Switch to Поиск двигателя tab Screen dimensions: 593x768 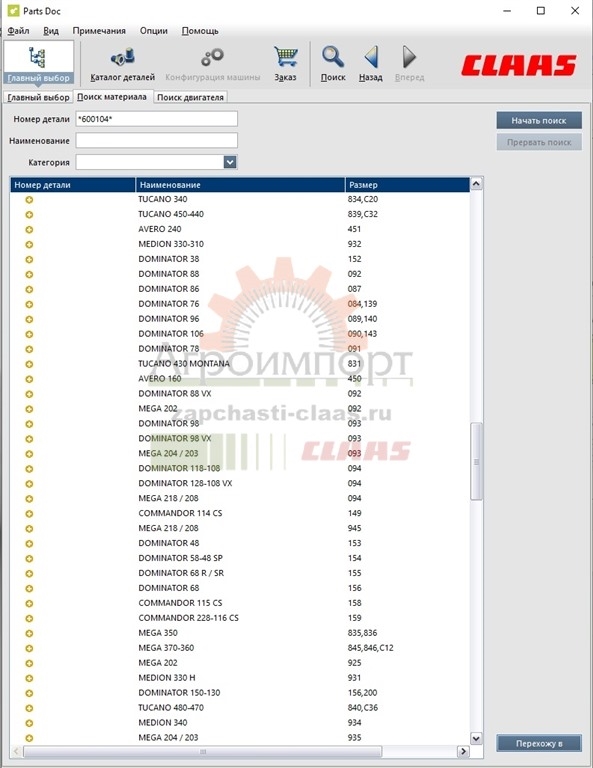pyautogui.click(x=190, y=97)
